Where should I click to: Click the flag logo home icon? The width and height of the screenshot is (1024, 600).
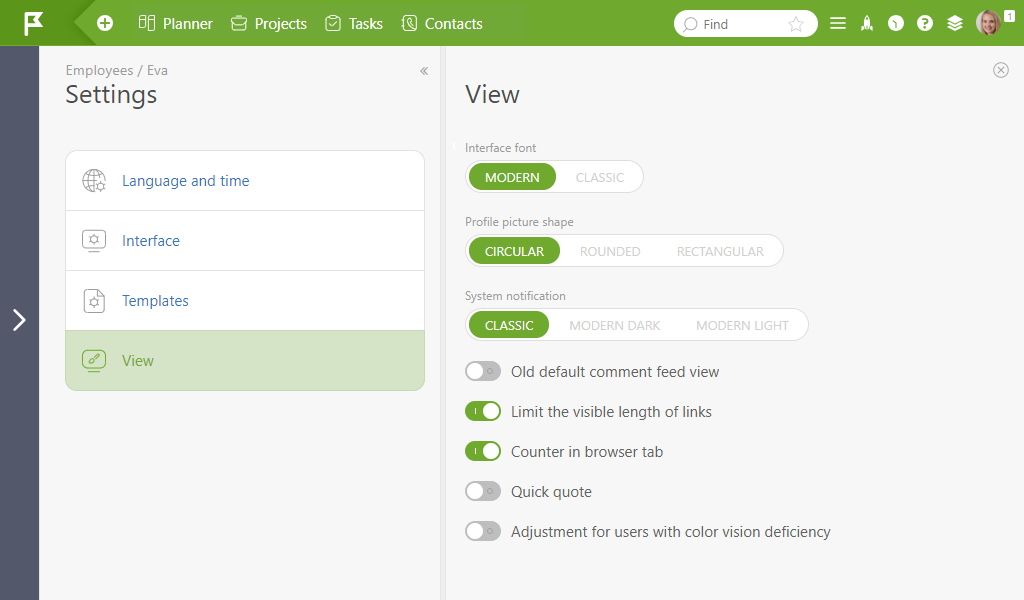tap(33, 24)
